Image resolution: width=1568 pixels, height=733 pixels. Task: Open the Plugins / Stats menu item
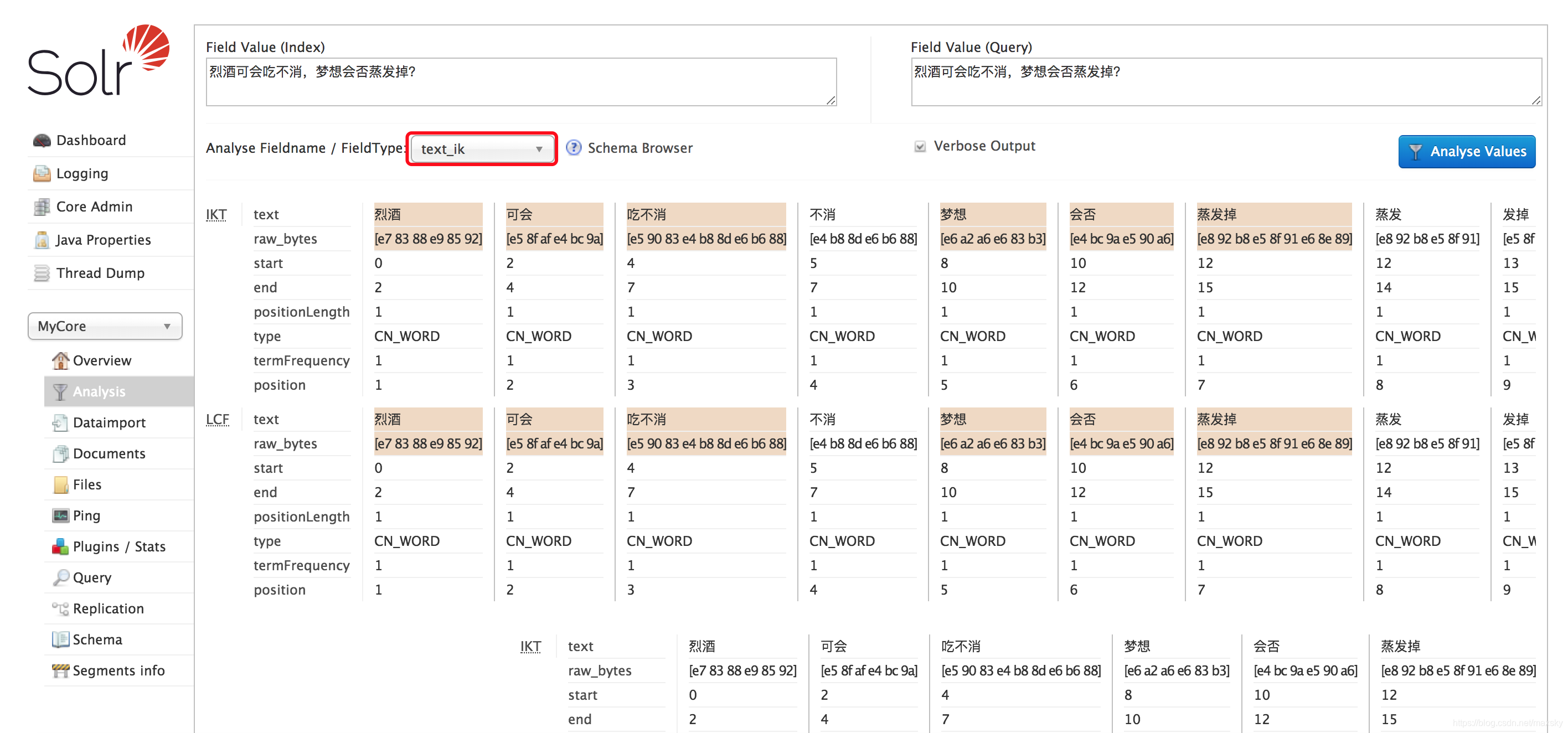pos(119,547)
